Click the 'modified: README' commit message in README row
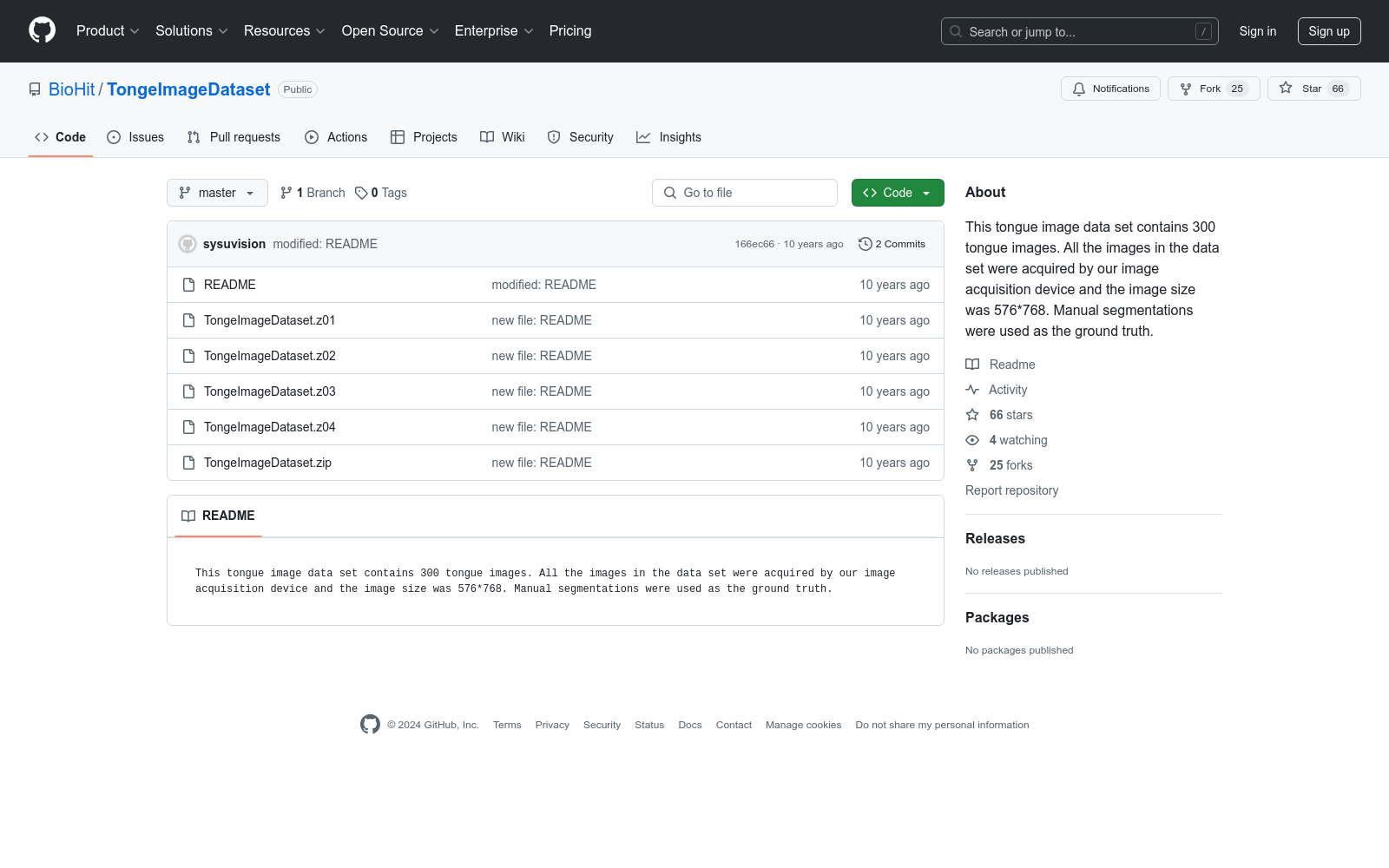 543,285
